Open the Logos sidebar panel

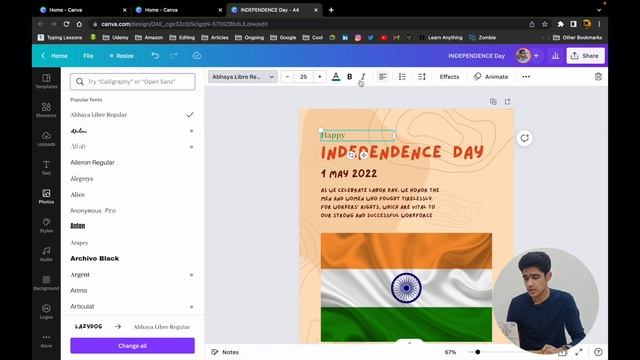46,312
